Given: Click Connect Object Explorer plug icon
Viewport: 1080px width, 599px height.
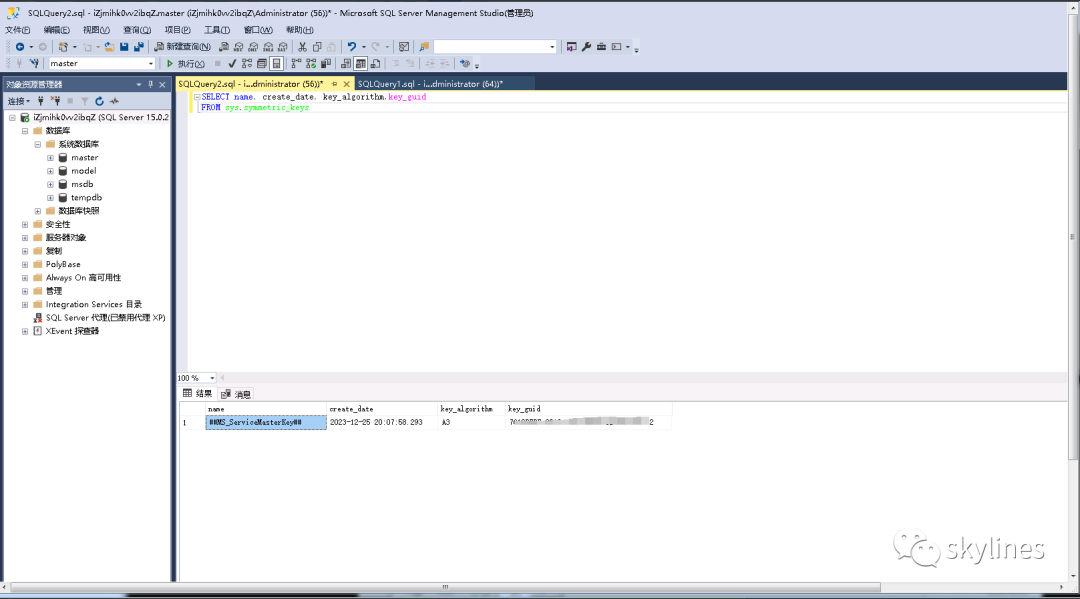Looking at the screenshot, I should (41, 101).
